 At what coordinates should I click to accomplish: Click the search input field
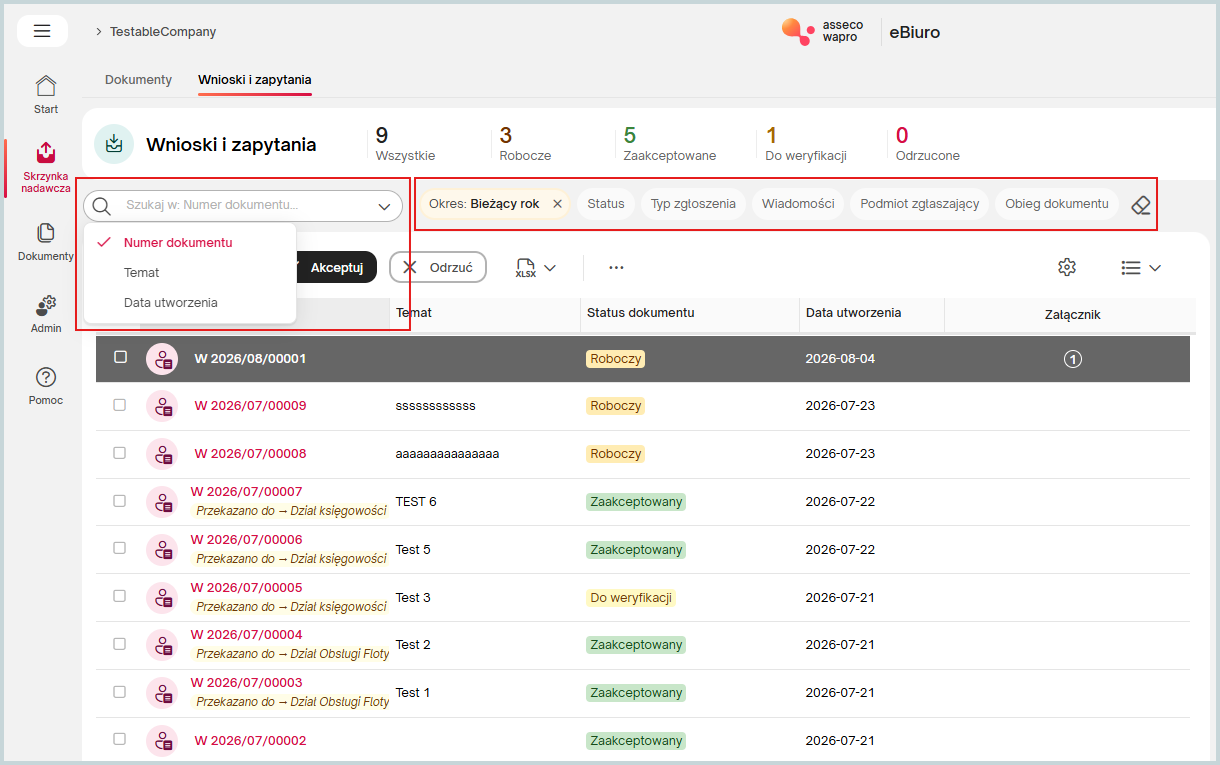(x=243, y=206)
